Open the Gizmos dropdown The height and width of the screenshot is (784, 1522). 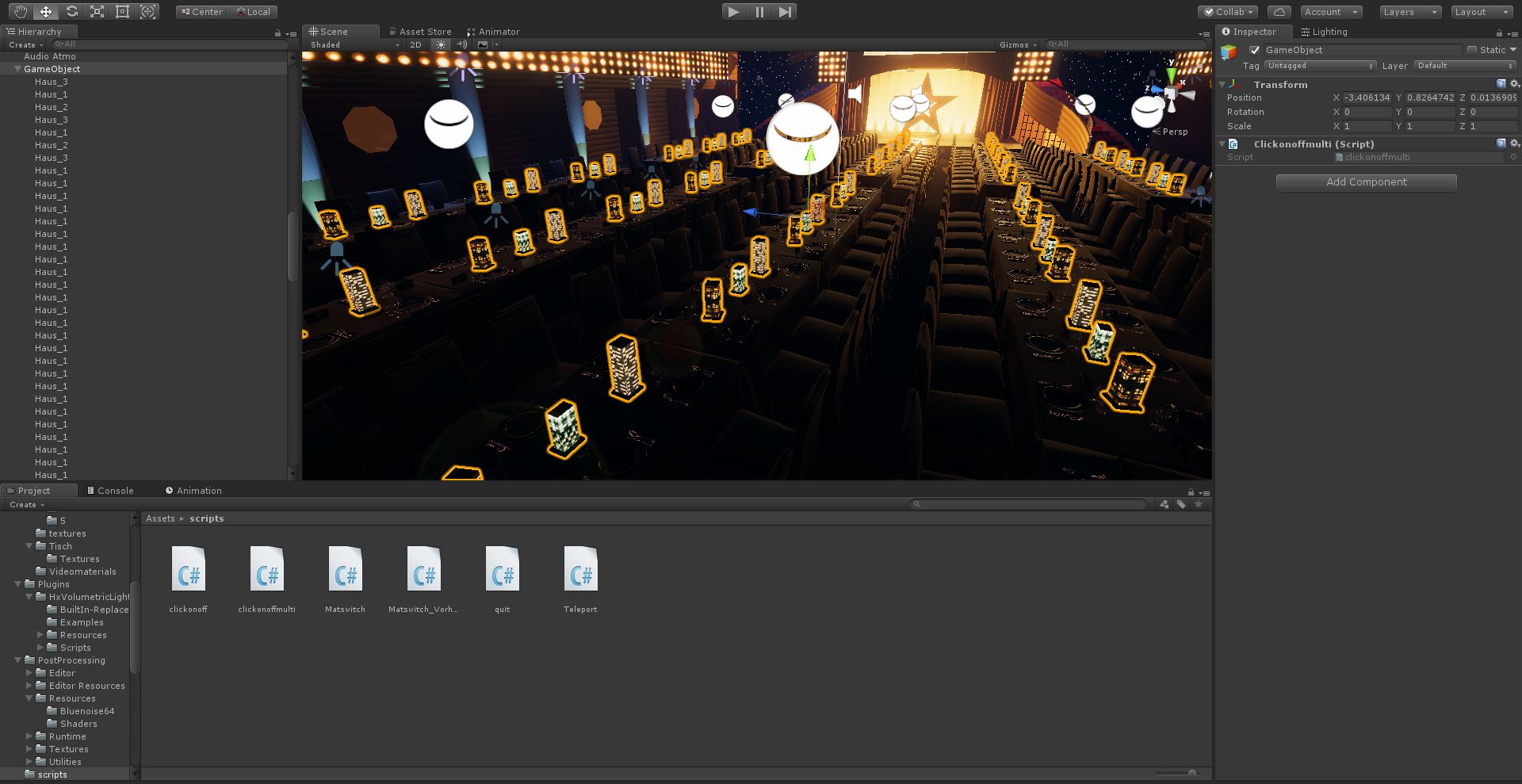(1018, 44)
